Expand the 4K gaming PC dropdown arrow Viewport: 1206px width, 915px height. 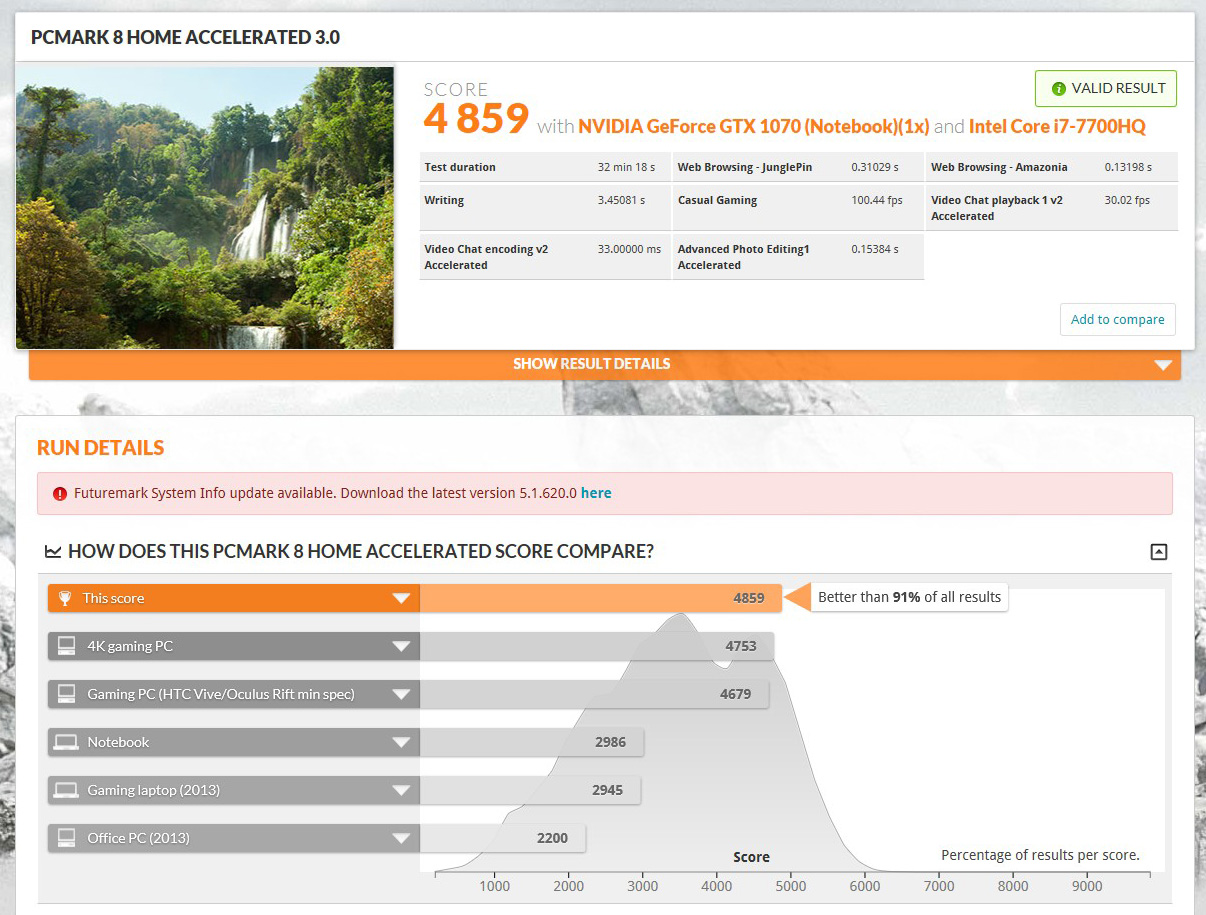401,646
